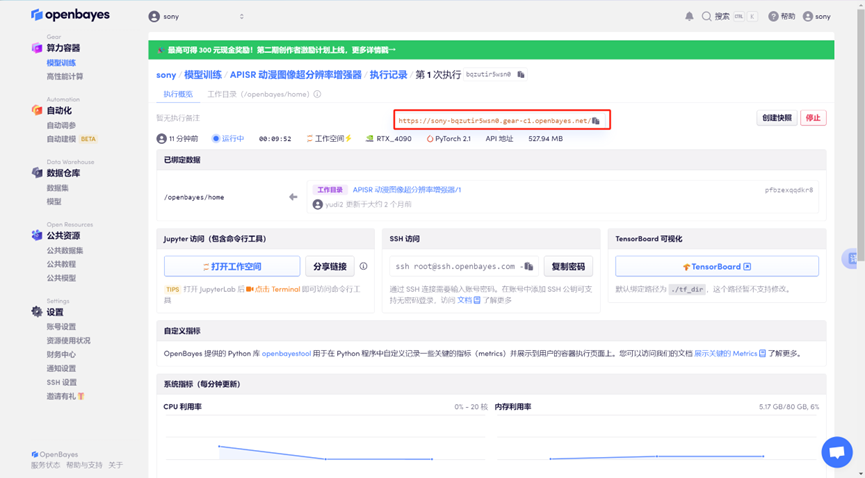Image resolution: width=865 pixels, height=478 pixels.
Task: Click the RTX_4090 GPU icon
Action: click(x=370, y=139)
